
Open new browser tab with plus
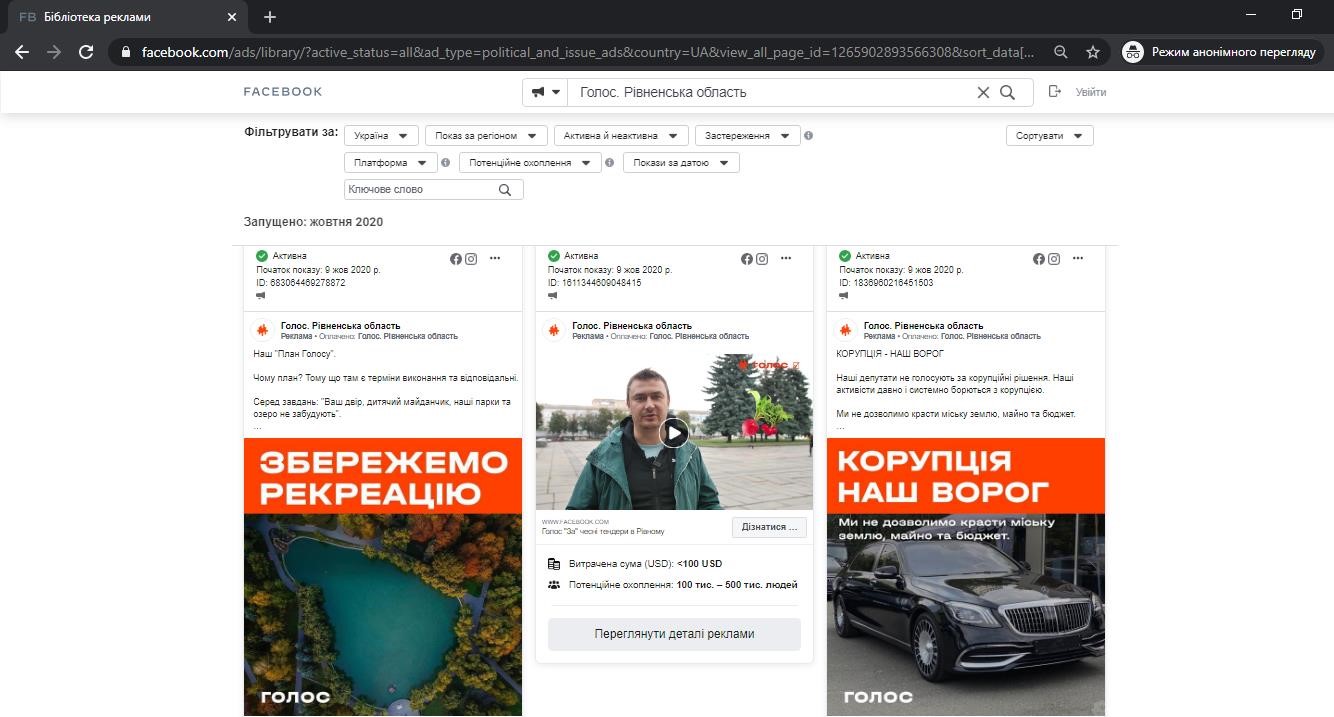coord(270,17)
